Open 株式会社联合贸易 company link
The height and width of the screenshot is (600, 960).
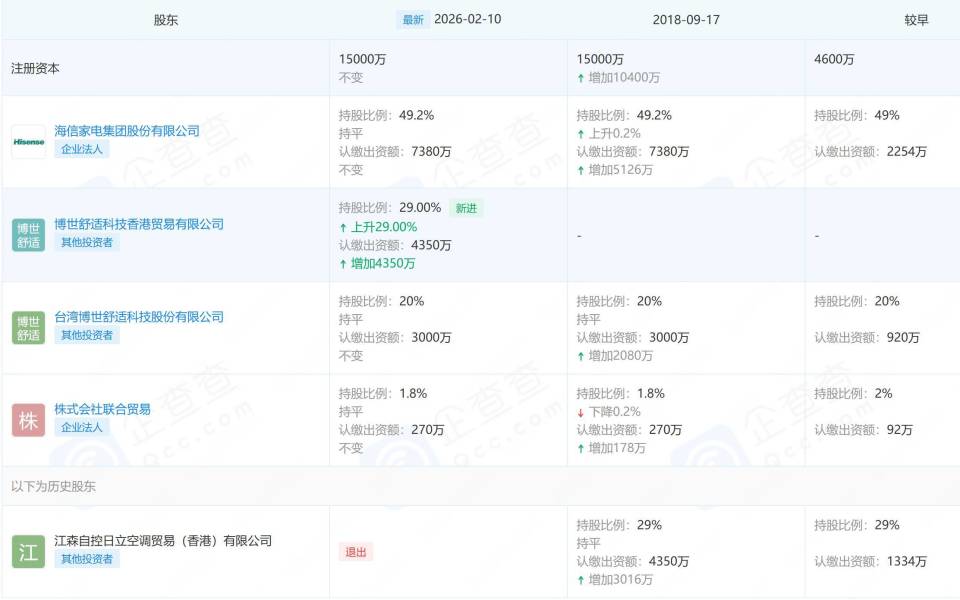(102, 409)
